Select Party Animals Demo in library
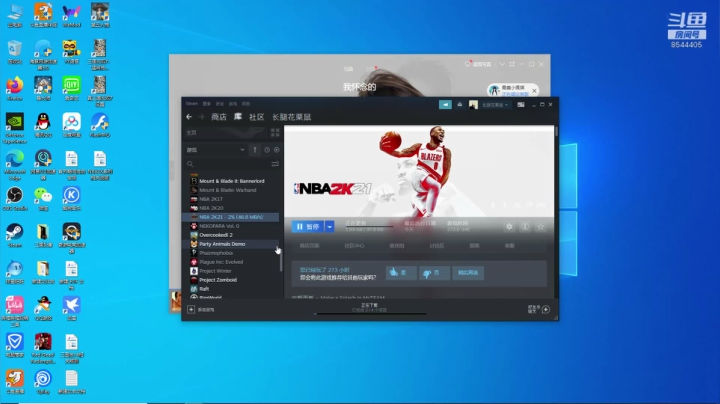The width and height of the screenshot is (720, 404). coord(231,244)
